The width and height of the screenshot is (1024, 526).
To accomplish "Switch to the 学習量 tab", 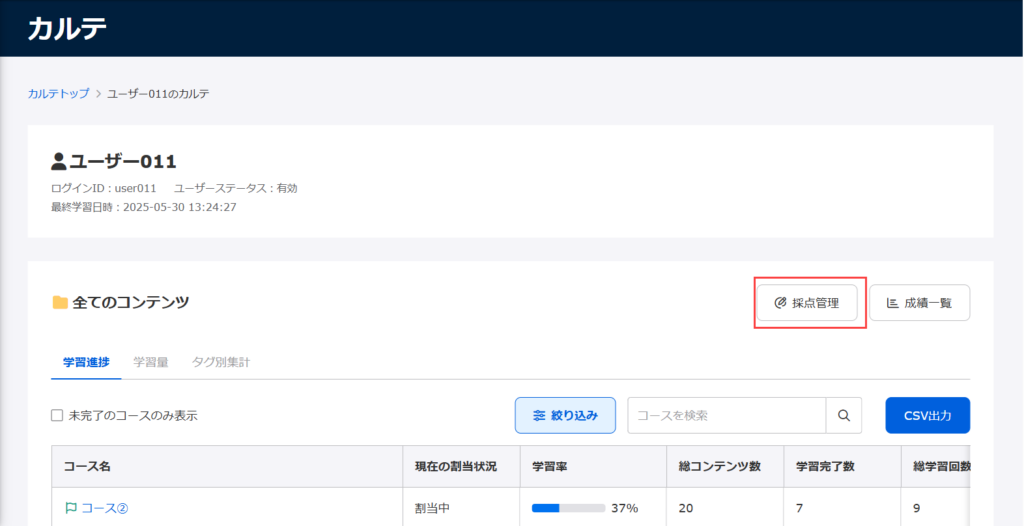I will [x=151, y=362].
